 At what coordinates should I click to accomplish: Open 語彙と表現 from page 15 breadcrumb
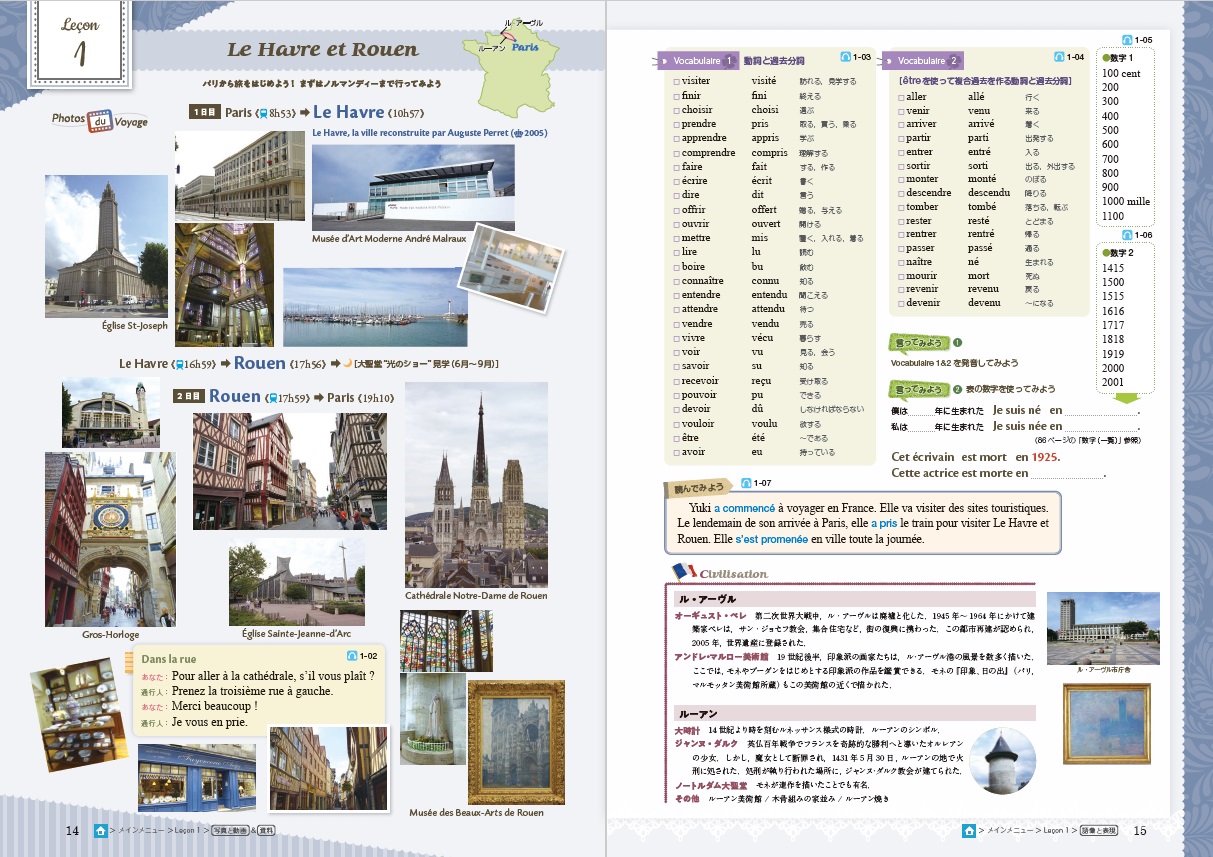1098,828
